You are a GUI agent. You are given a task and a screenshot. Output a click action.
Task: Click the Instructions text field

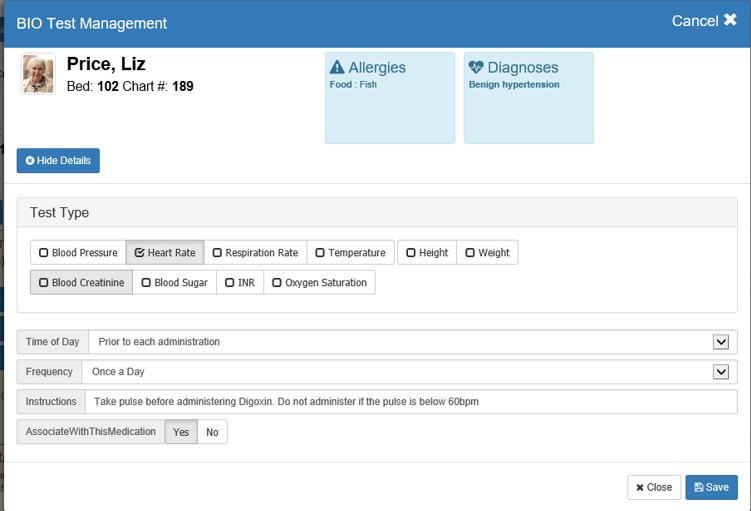412,402
